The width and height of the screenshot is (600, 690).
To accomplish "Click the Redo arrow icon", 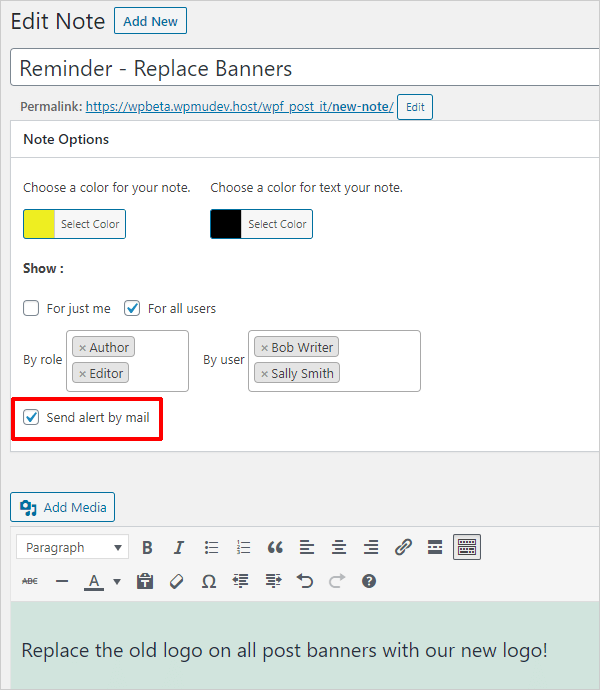I will coord(337,581).
